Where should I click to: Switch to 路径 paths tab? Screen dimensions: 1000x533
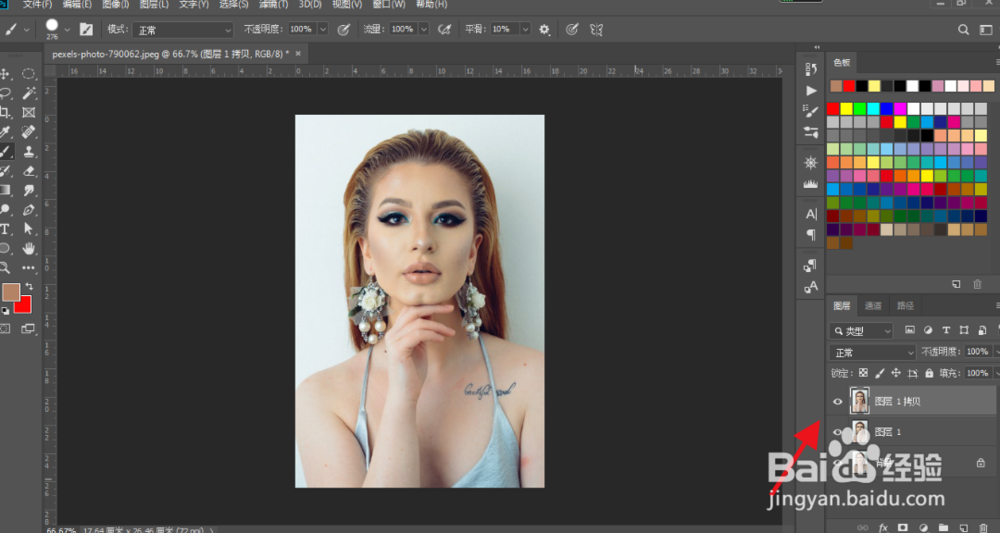click(906, 306)
